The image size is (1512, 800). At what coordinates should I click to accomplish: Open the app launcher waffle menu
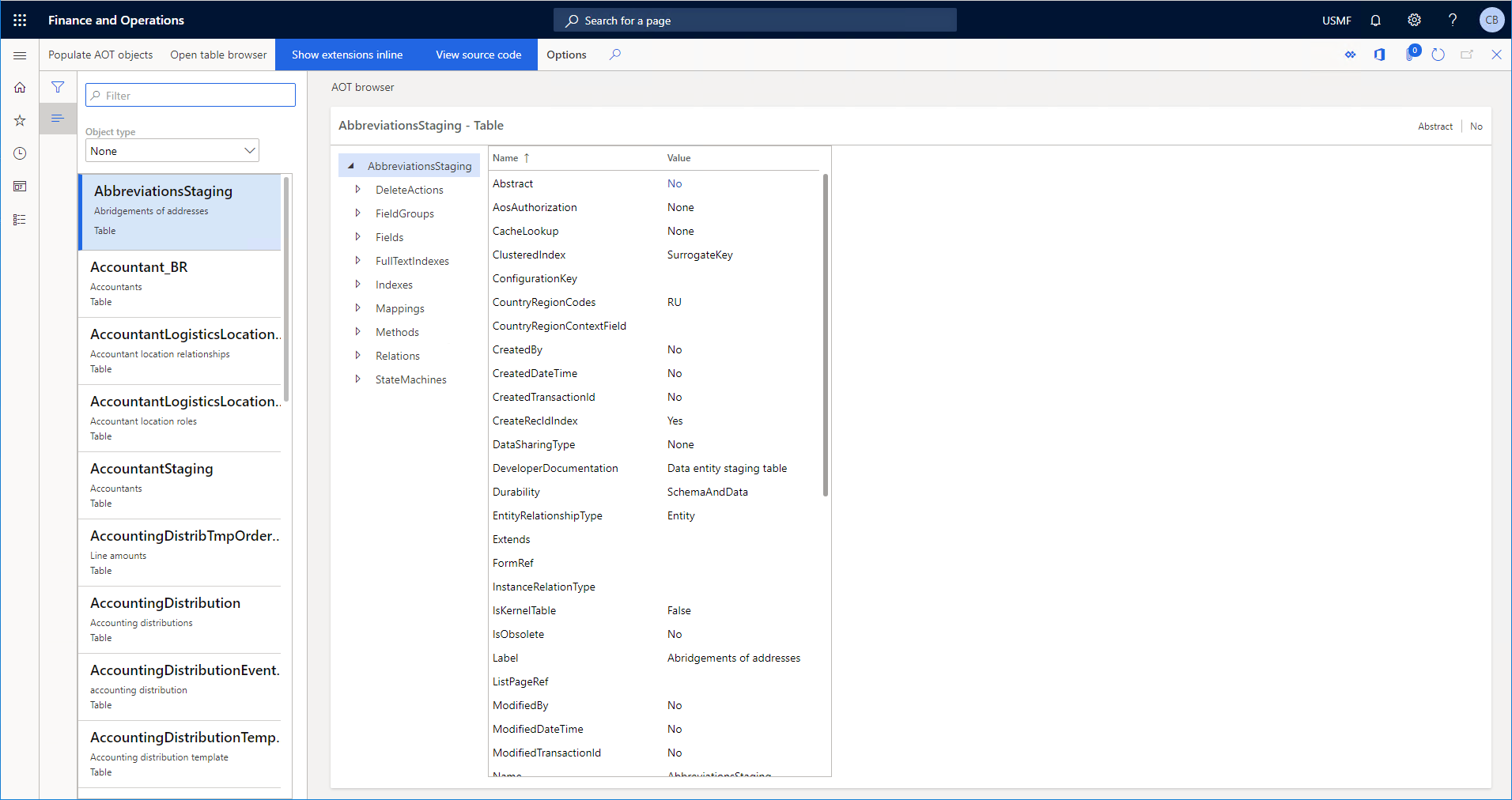(x=20, y=20)
